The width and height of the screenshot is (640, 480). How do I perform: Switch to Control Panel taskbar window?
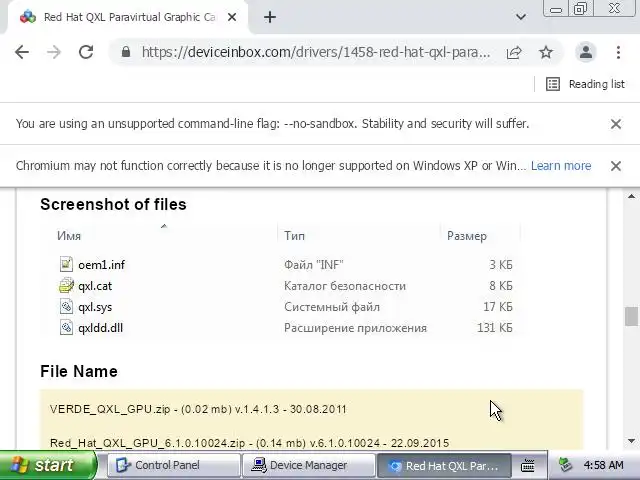pyautogui.click(x=173, y=465)
